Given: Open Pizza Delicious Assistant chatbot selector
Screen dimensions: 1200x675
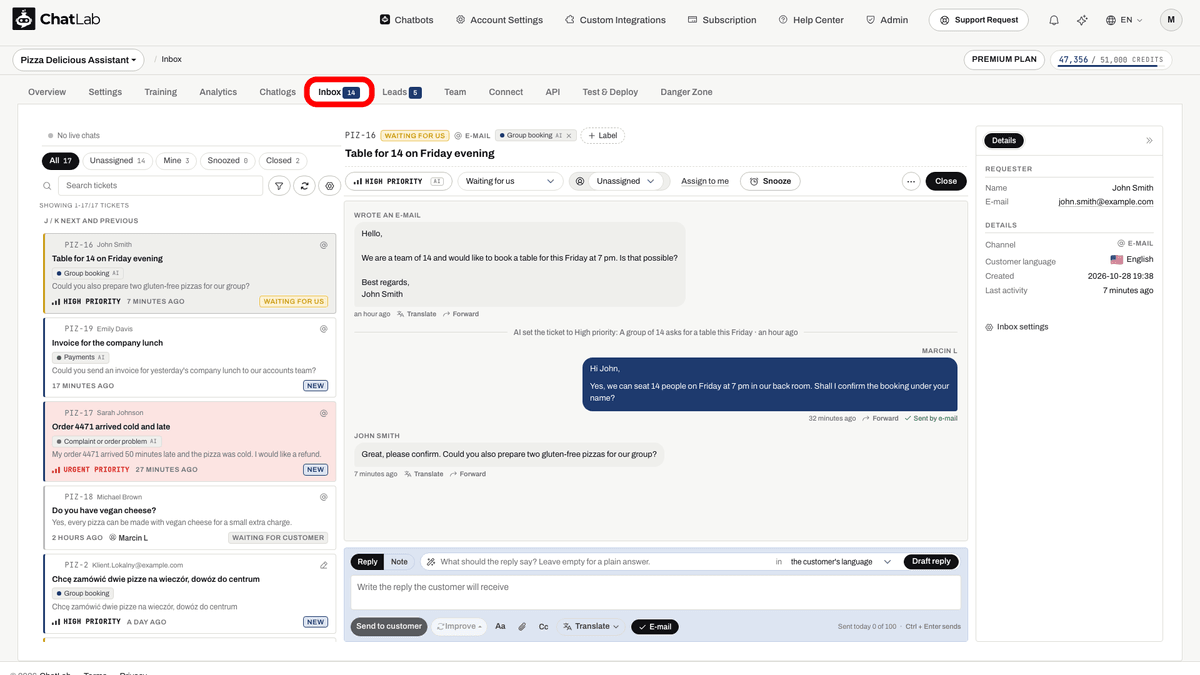Looking at the screenshot, I should (x=79, y=60).
